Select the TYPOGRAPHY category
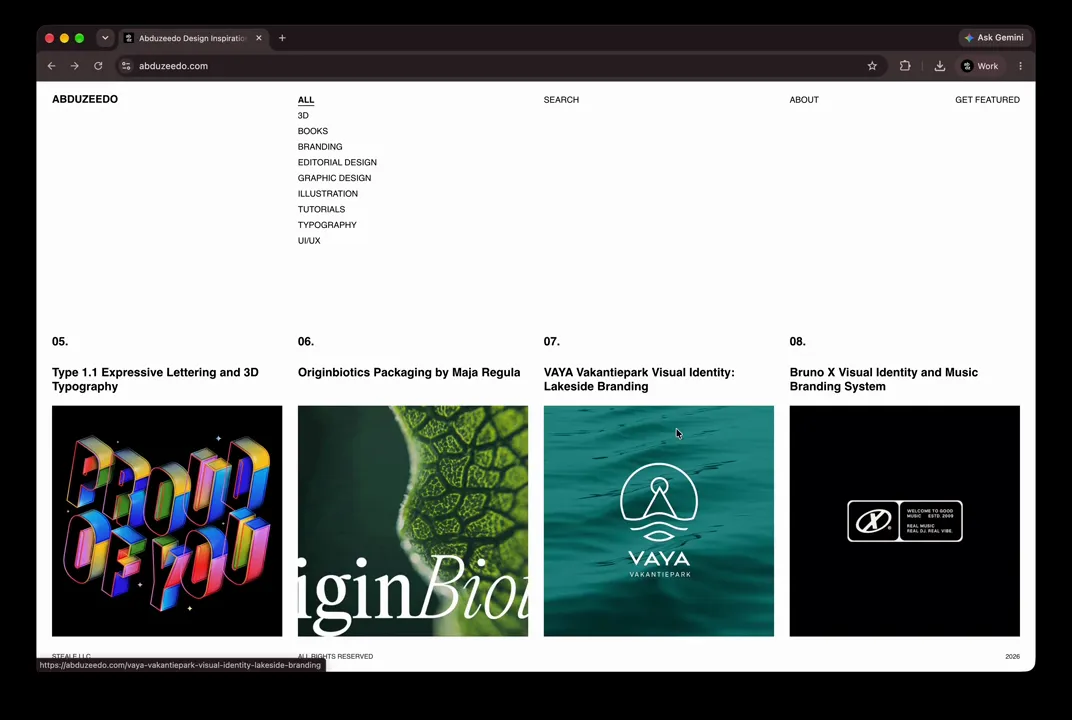The width and height of the screenshot is (1072, 720). click(x=327, y=225)
